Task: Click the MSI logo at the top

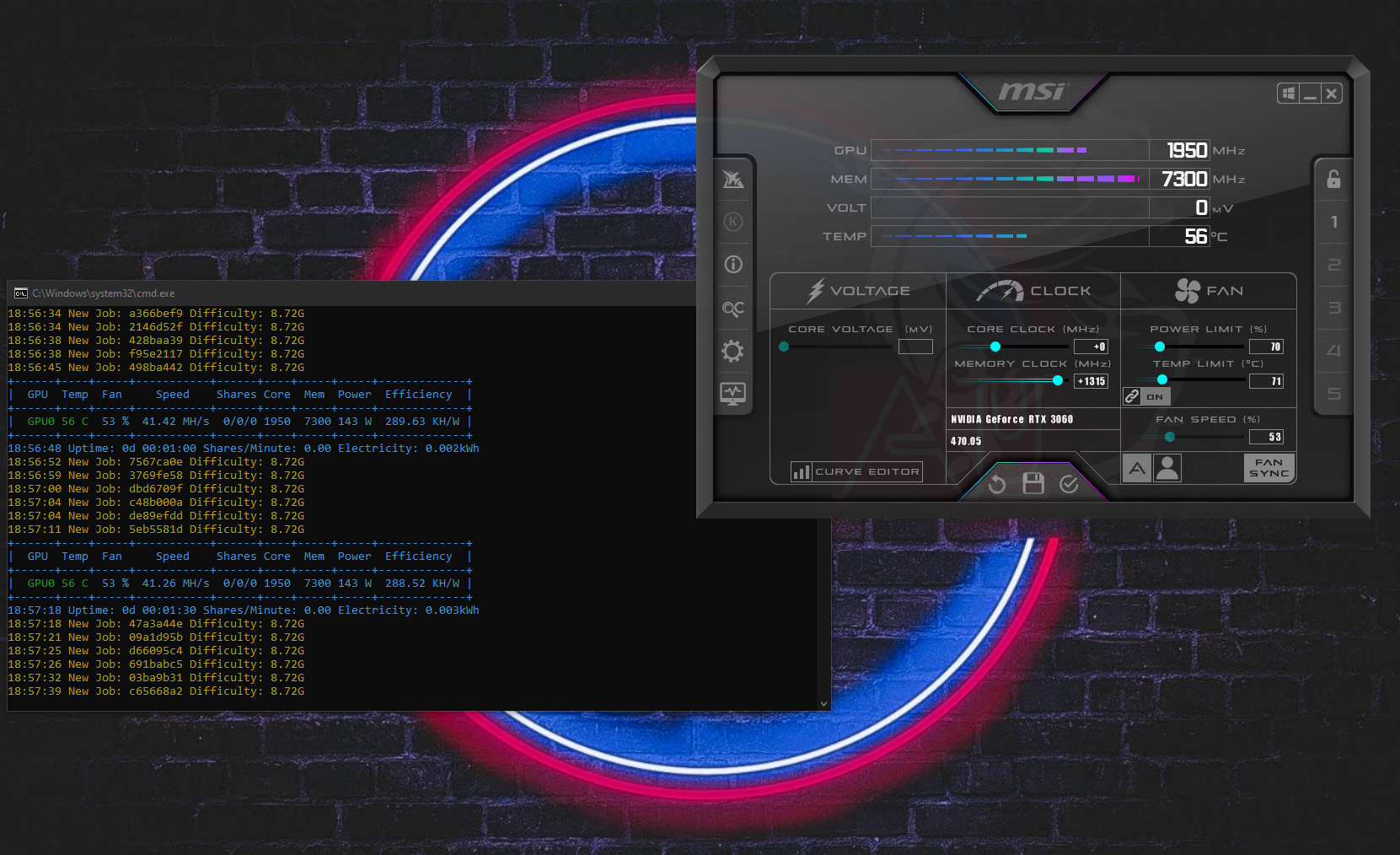Action: pyautogui.click(x=1033, y=91)
